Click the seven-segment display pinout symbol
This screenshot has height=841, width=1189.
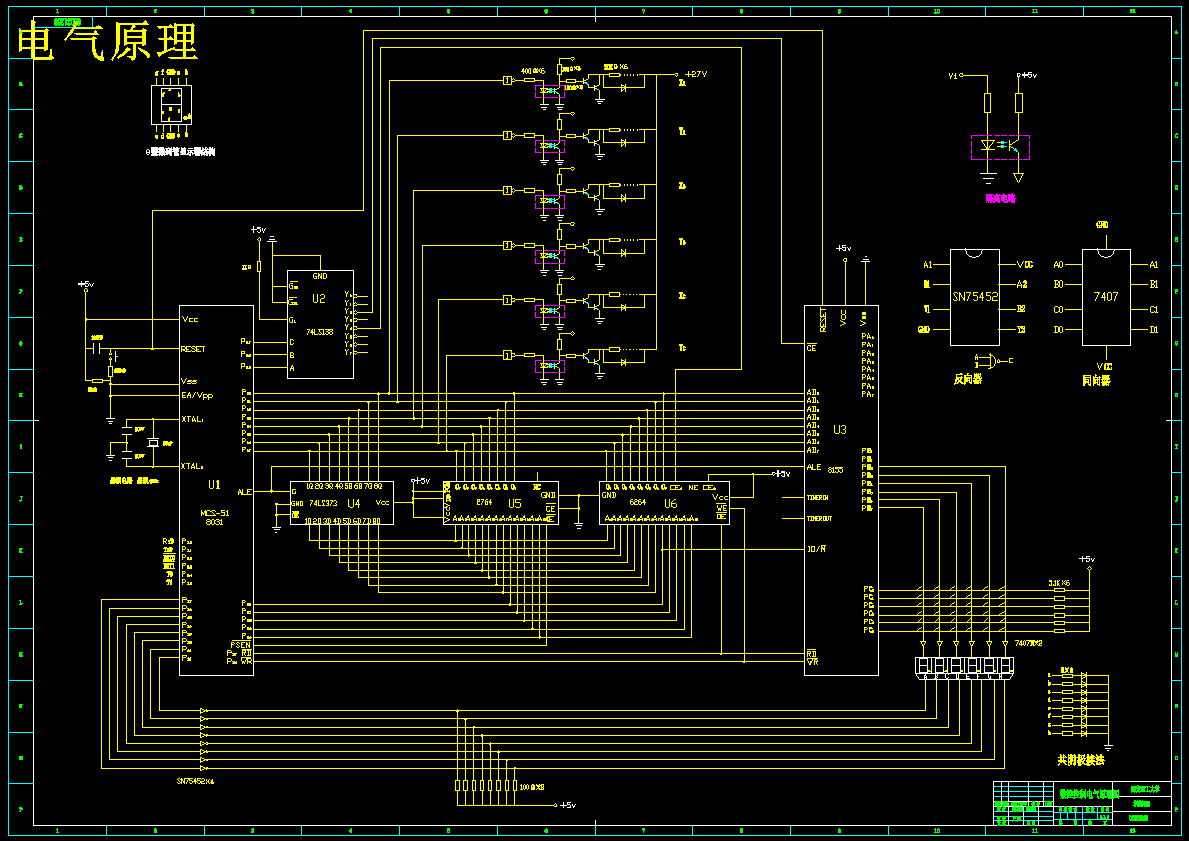click(x=171, y=105)
